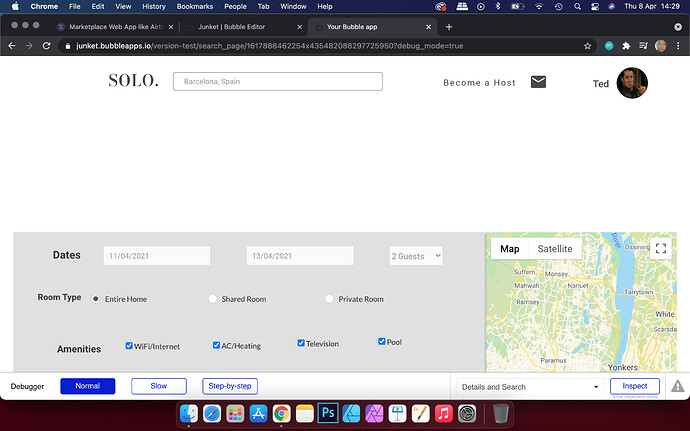This screenshot has width=690, height=431.
Task: Set debugger to Slow speed
Action: point(159,386)
